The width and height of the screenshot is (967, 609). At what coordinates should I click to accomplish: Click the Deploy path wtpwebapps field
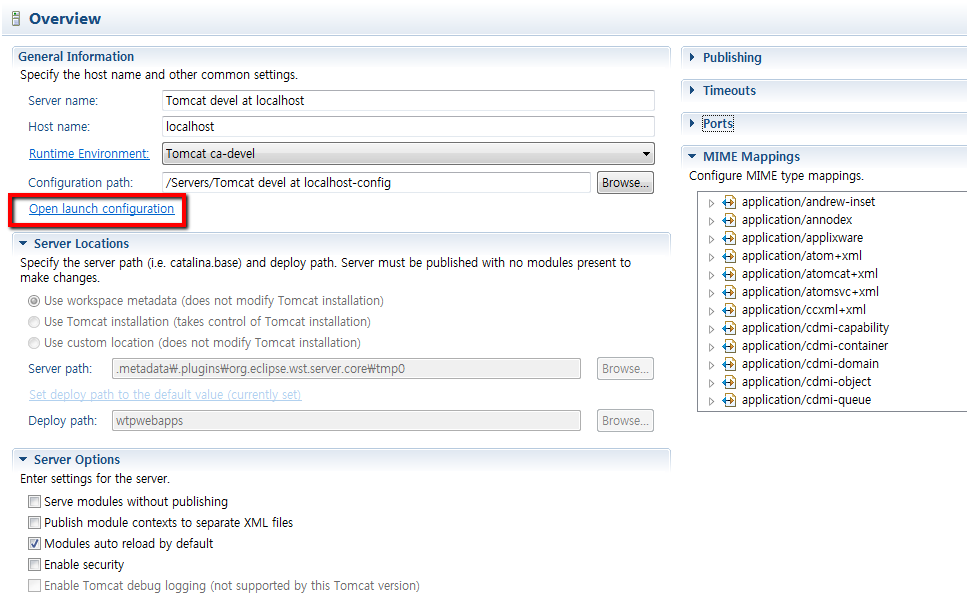tap(347, 421)
